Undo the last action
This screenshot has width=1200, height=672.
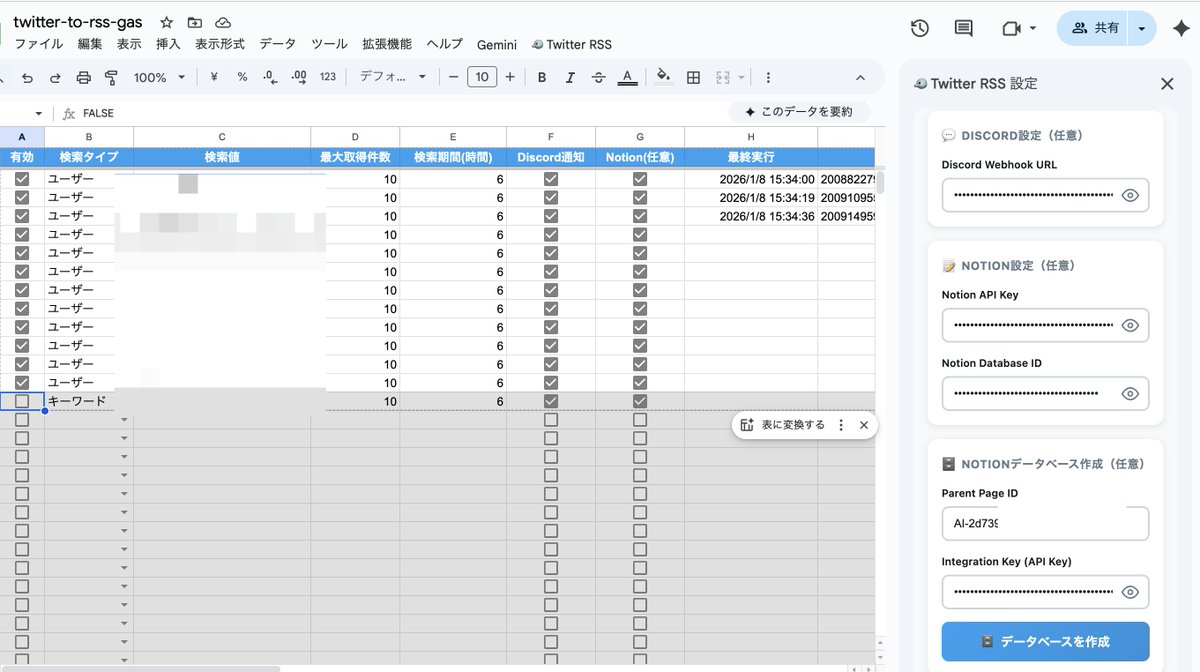pyautogui.click(x=27, y=77)
